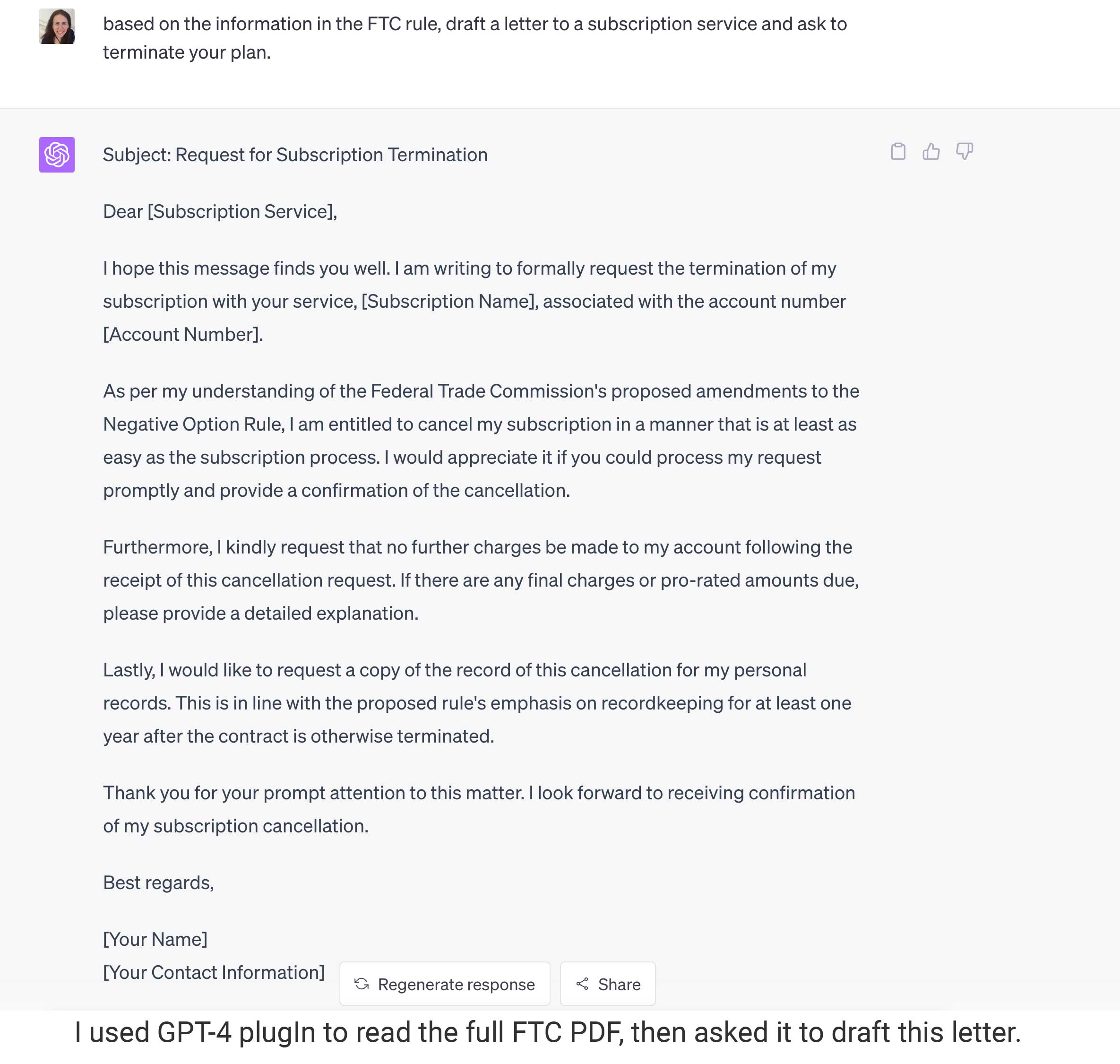The image size is (1120, 1064).
Task: Click the "Dear [Subscription Service]," greeting
Action: pos(220,212)
